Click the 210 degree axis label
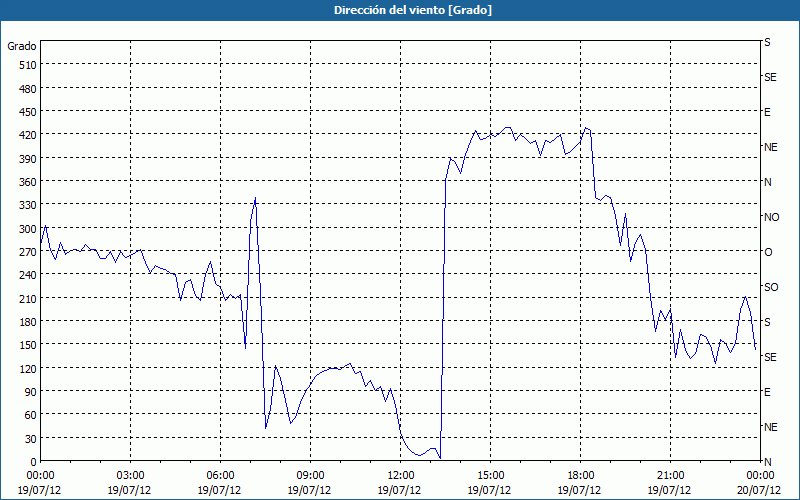 pyautogui.click(x=28, y=298)
